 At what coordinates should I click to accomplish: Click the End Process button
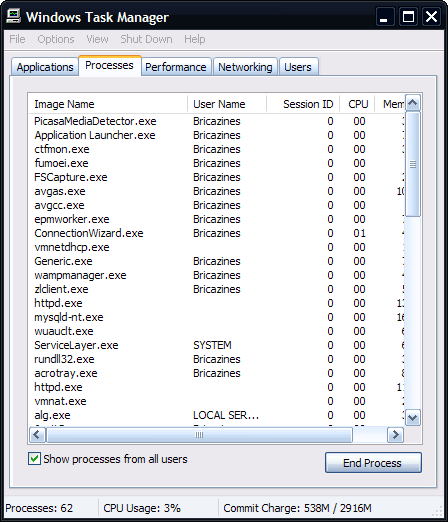(x=373, y=463)
